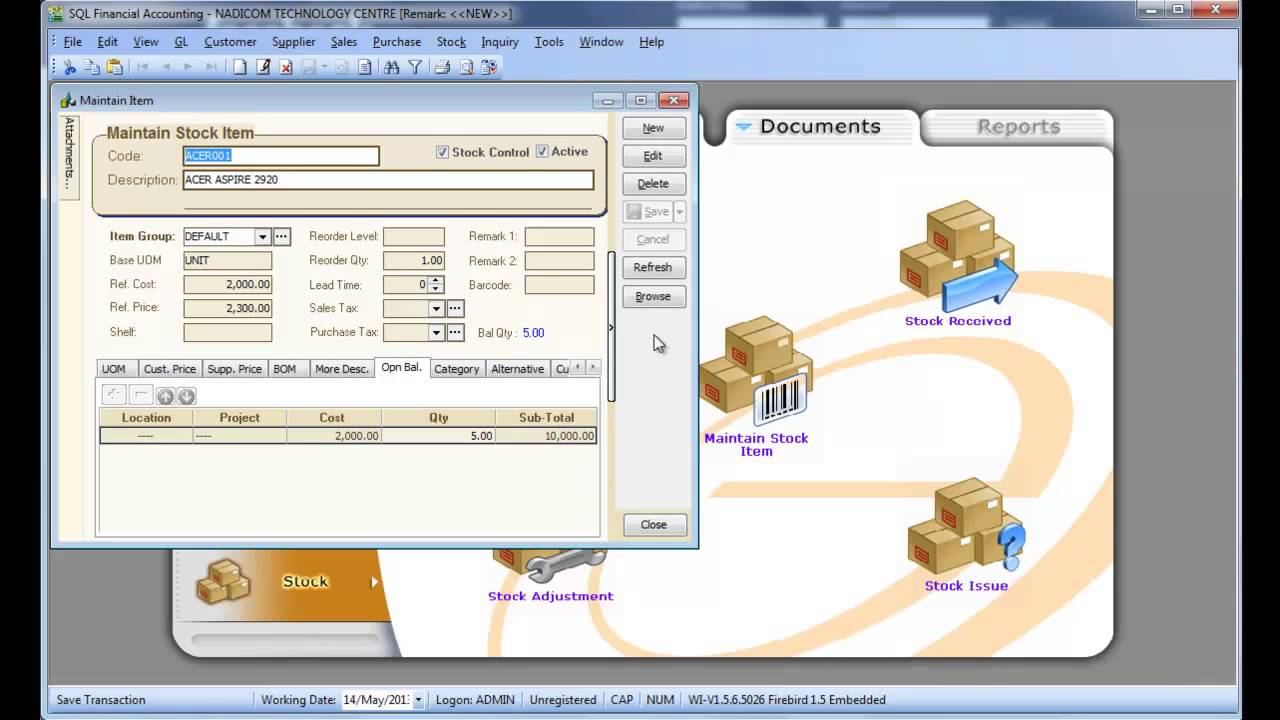The width and height of the screenshot is (1280, 720).
Task: Click the remove row icon in Opn Bal.
Action: (x=141, y=395)
